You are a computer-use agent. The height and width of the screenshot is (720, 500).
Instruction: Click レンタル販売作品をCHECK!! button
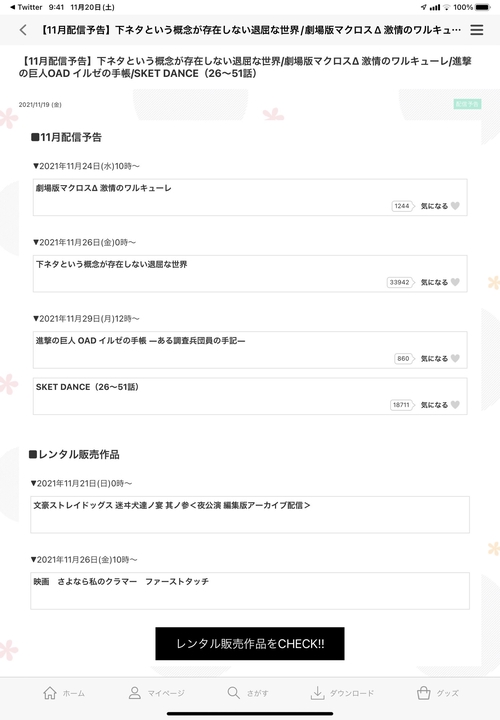click(x=250, y=644)
